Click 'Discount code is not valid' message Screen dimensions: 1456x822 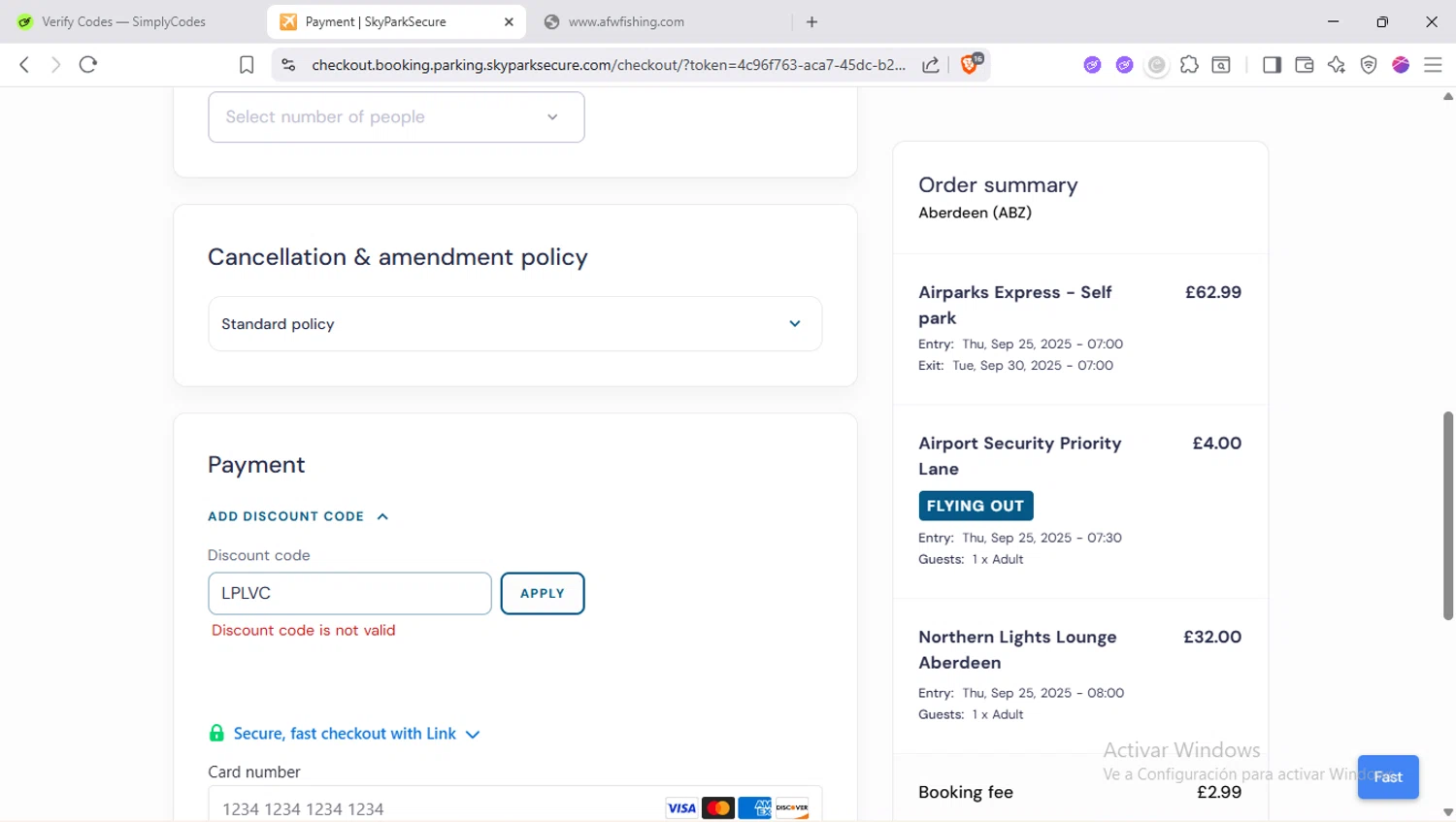[304, 630]
